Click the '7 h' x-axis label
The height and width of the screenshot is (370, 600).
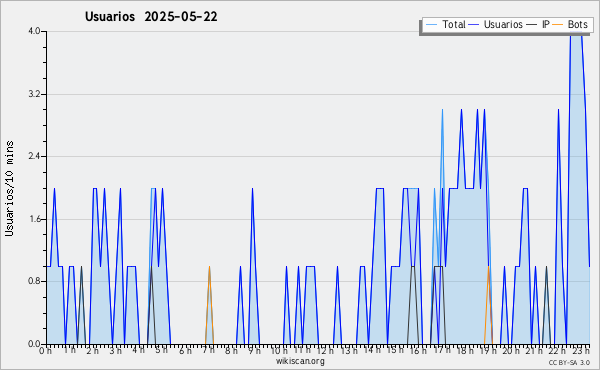point(208,351)
